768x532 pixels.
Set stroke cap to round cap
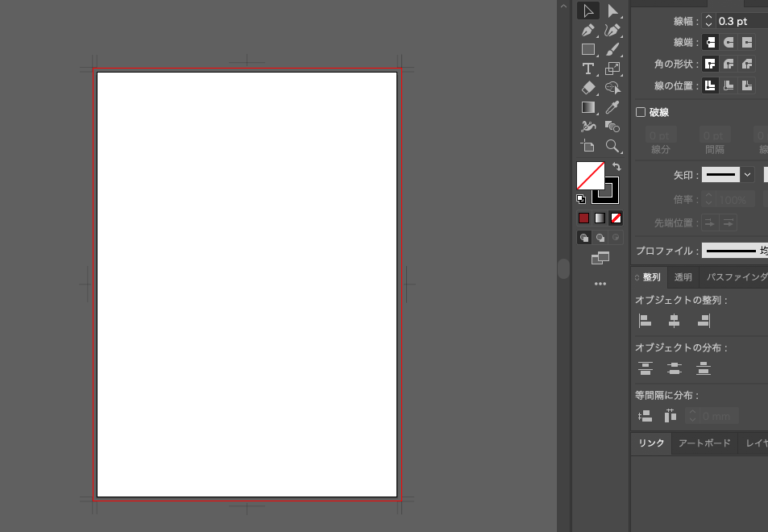[x=728, y=42]
